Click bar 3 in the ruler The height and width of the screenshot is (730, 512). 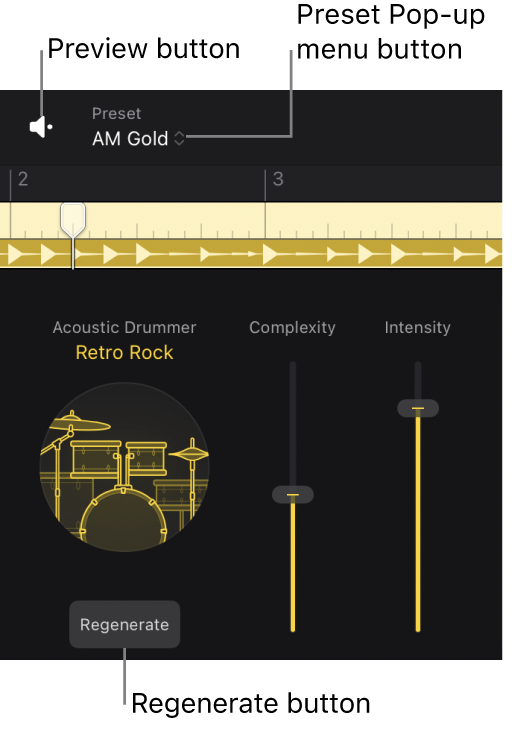pos(278,179)
